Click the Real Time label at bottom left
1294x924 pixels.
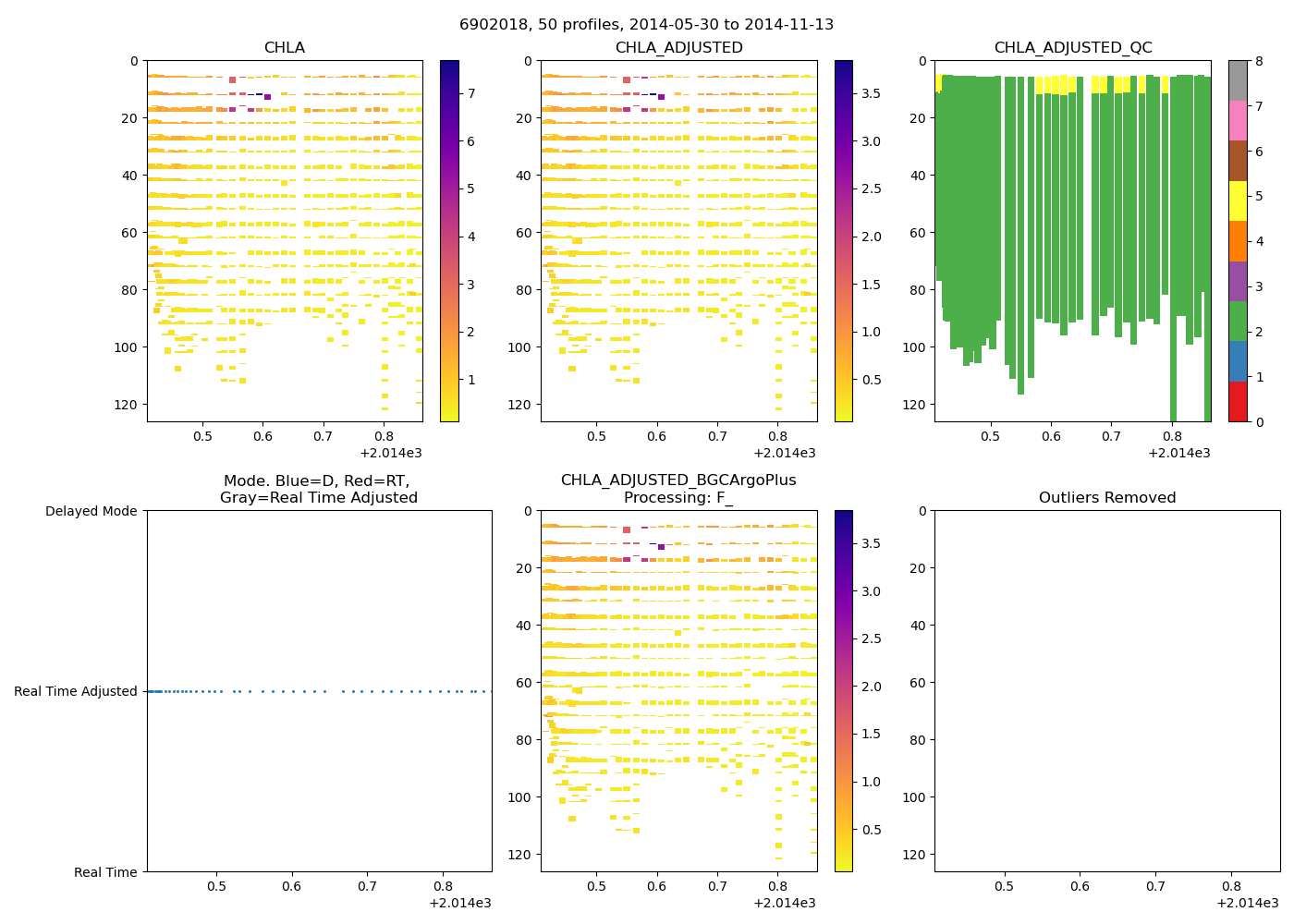click(105, 872)
